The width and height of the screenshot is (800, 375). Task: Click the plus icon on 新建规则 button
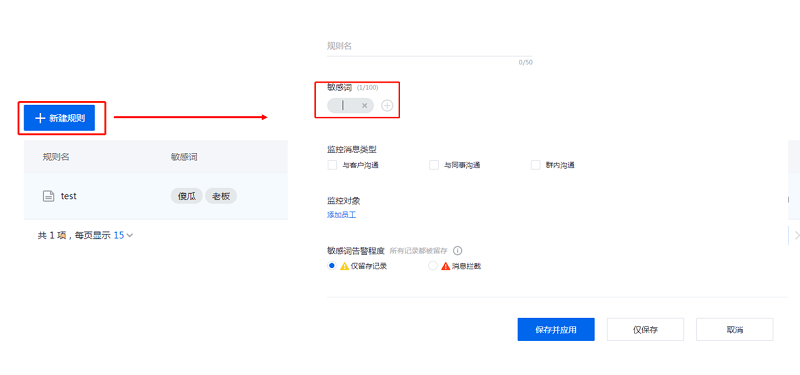(40, 118)
